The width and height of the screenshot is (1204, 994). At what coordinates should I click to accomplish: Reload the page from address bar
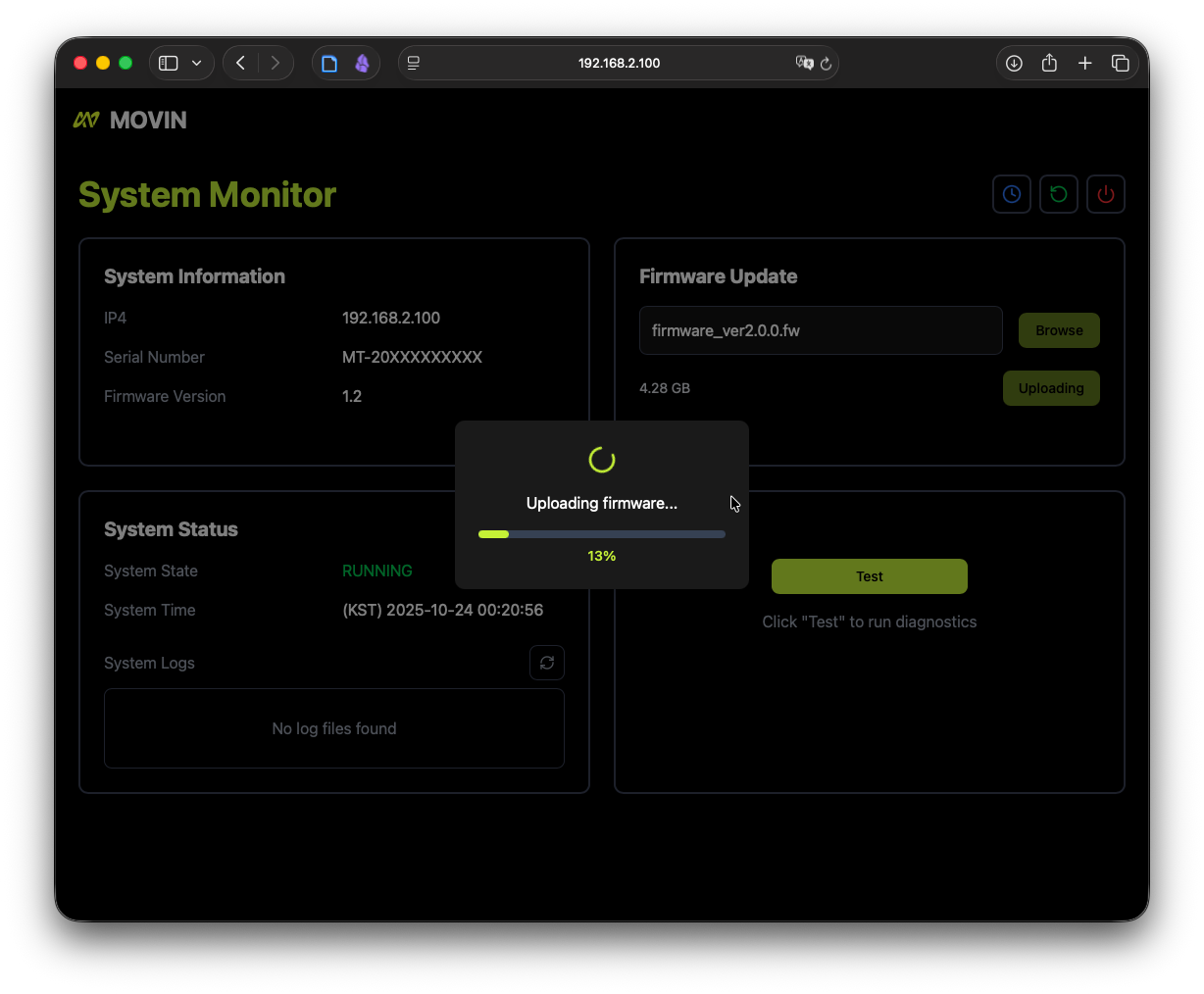point(827,63)
